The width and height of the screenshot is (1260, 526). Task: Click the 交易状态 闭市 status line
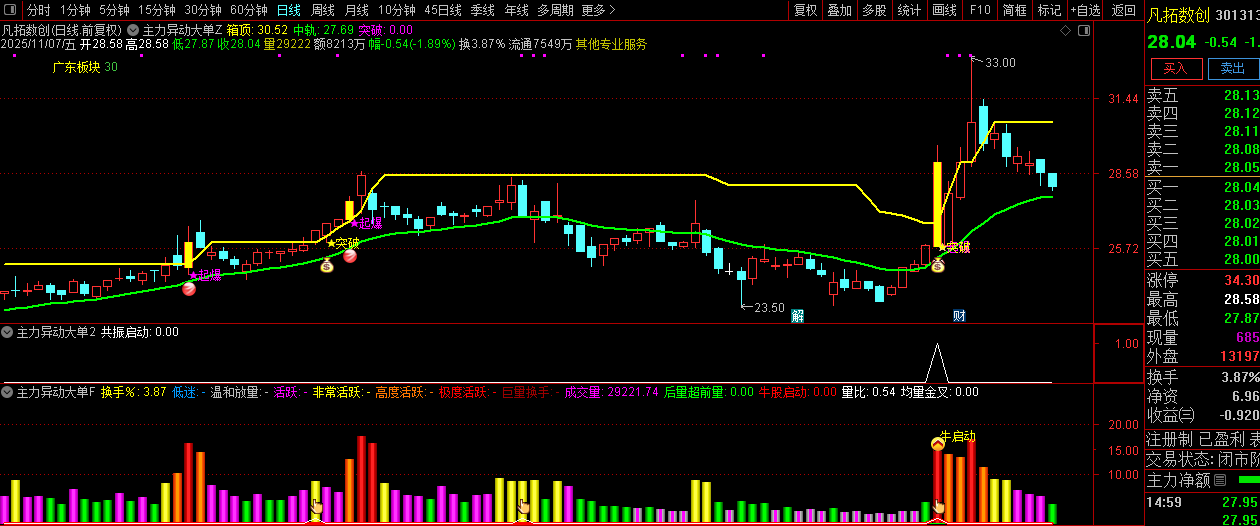1203,459
